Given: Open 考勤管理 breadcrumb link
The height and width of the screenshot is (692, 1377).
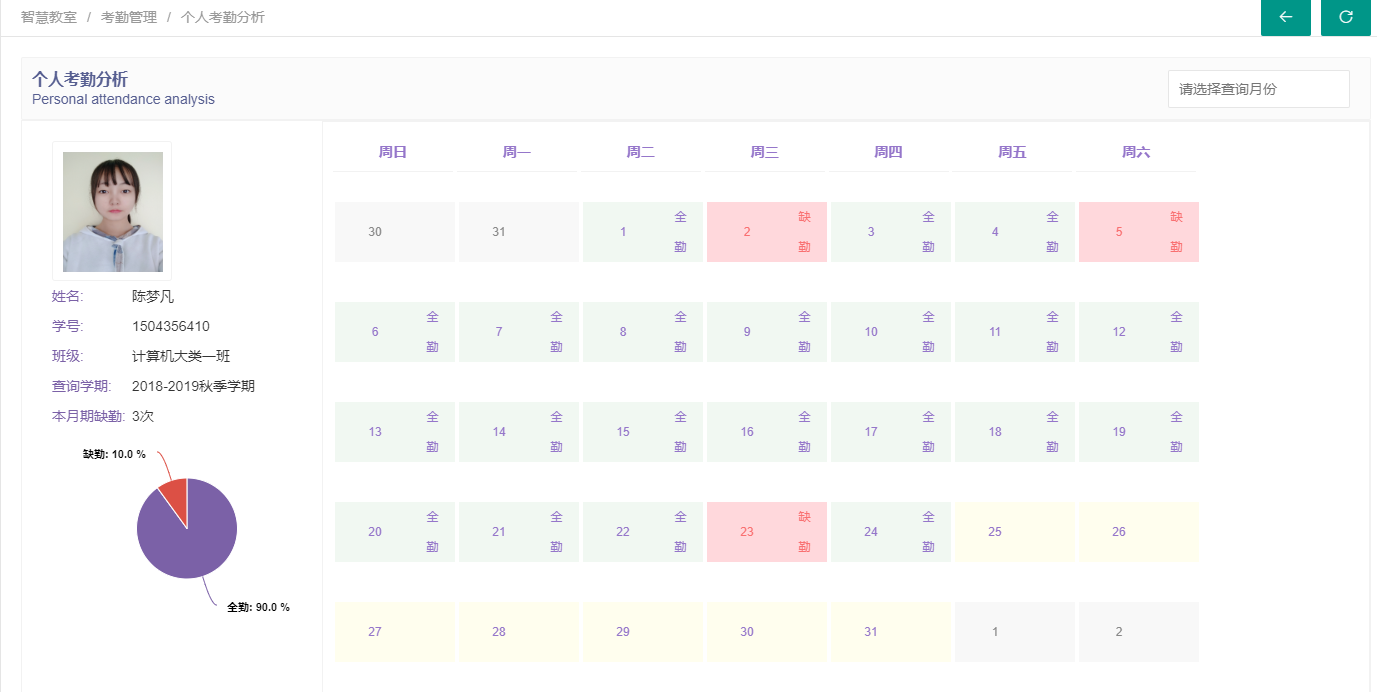Looking at the screenshot, I should (x=129, y=17).
